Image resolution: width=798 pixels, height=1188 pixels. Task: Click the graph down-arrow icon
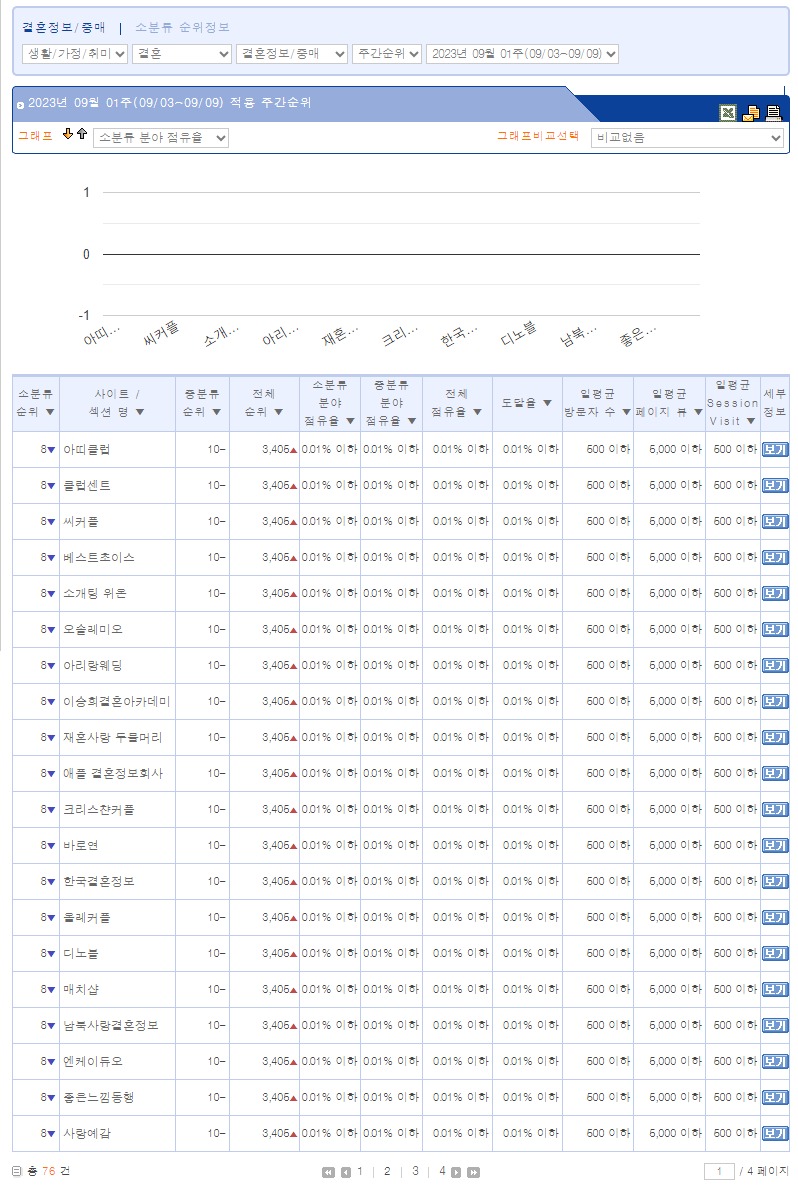[x=68, y=135]
